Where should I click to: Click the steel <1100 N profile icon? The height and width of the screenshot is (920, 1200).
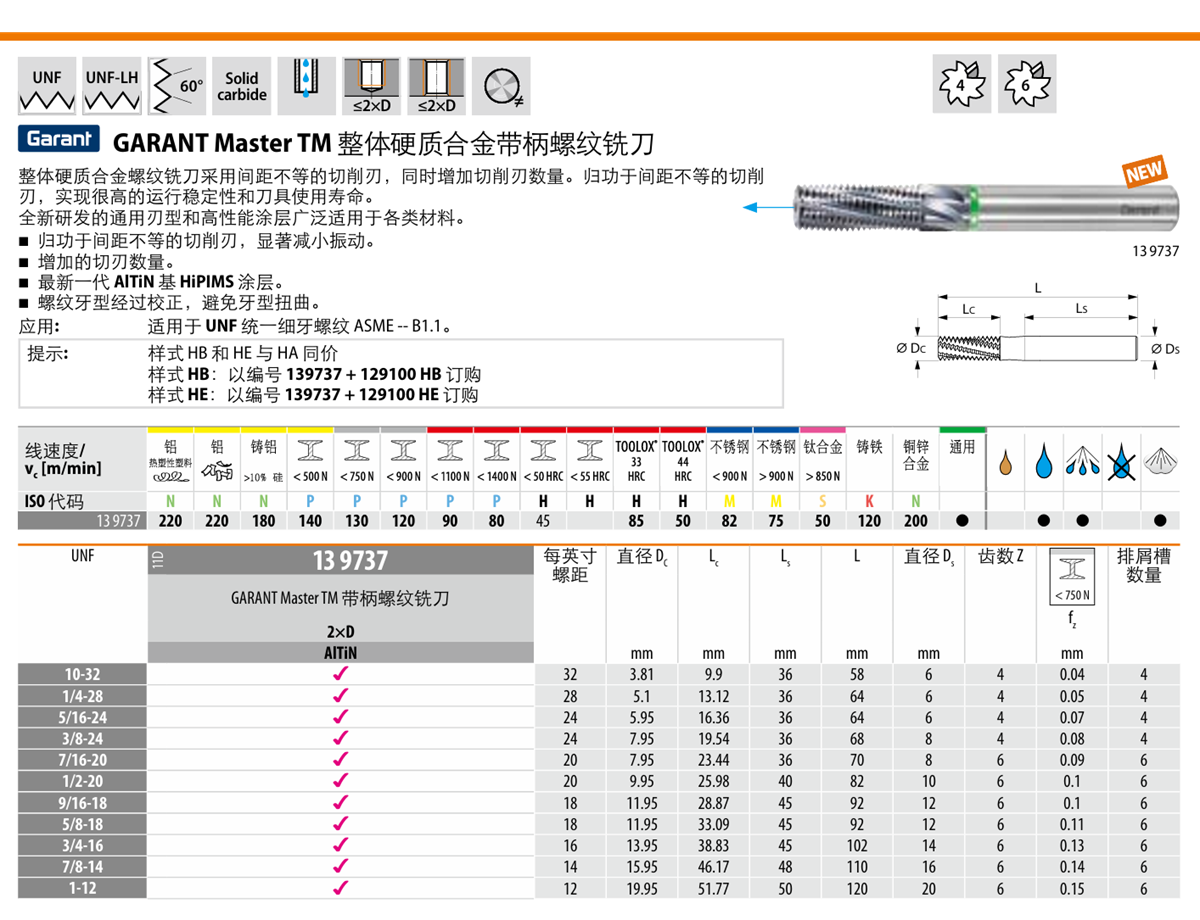[450, 451]
